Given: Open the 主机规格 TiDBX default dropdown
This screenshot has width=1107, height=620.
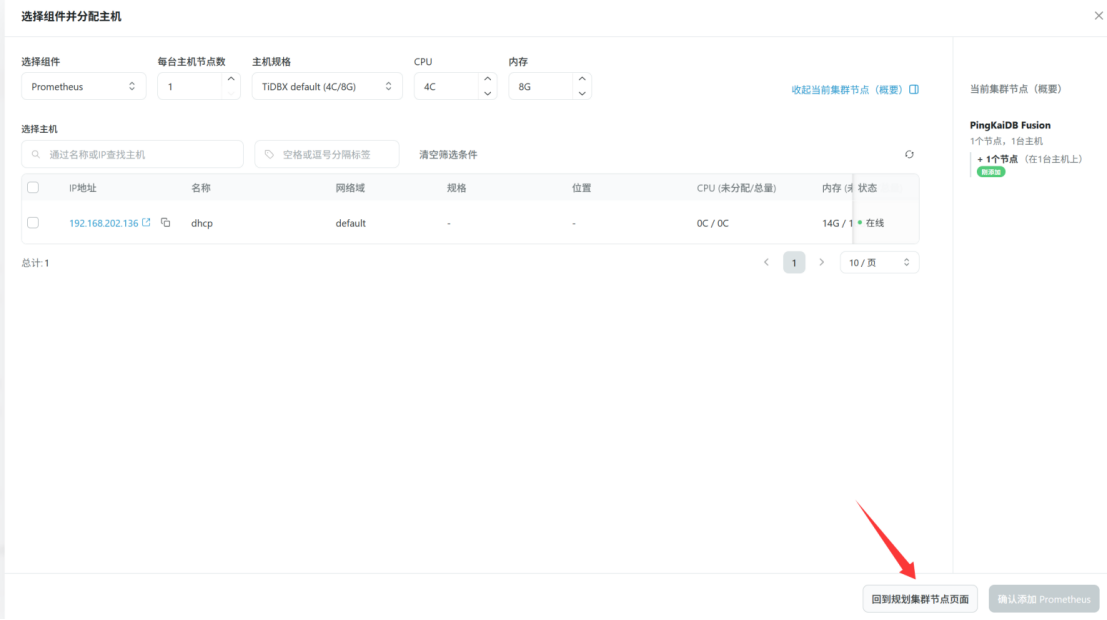Looking at the screenshot, I should pos(326,87).
